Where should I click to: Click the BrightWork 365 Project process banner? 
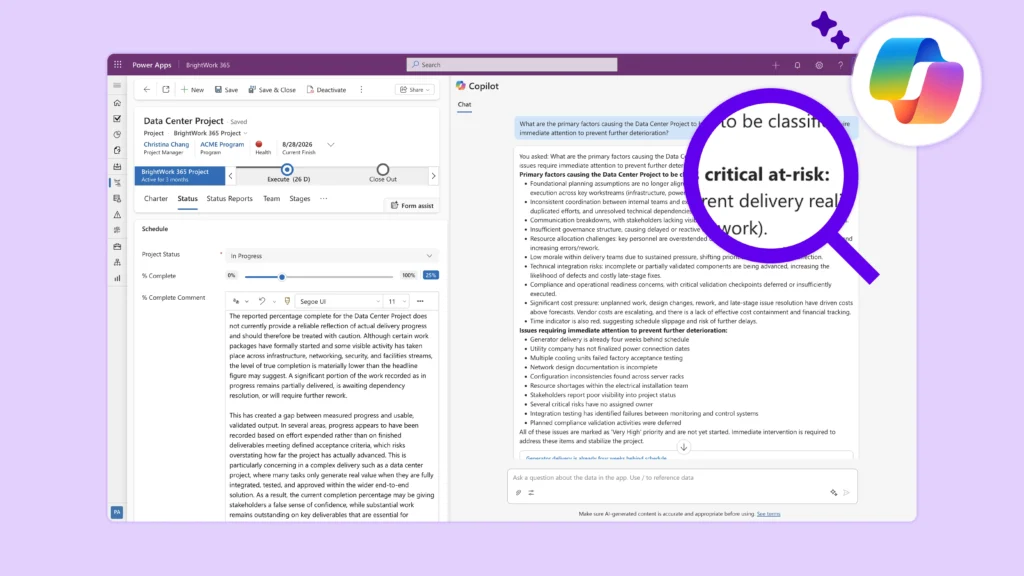click(x=180, y=175)
